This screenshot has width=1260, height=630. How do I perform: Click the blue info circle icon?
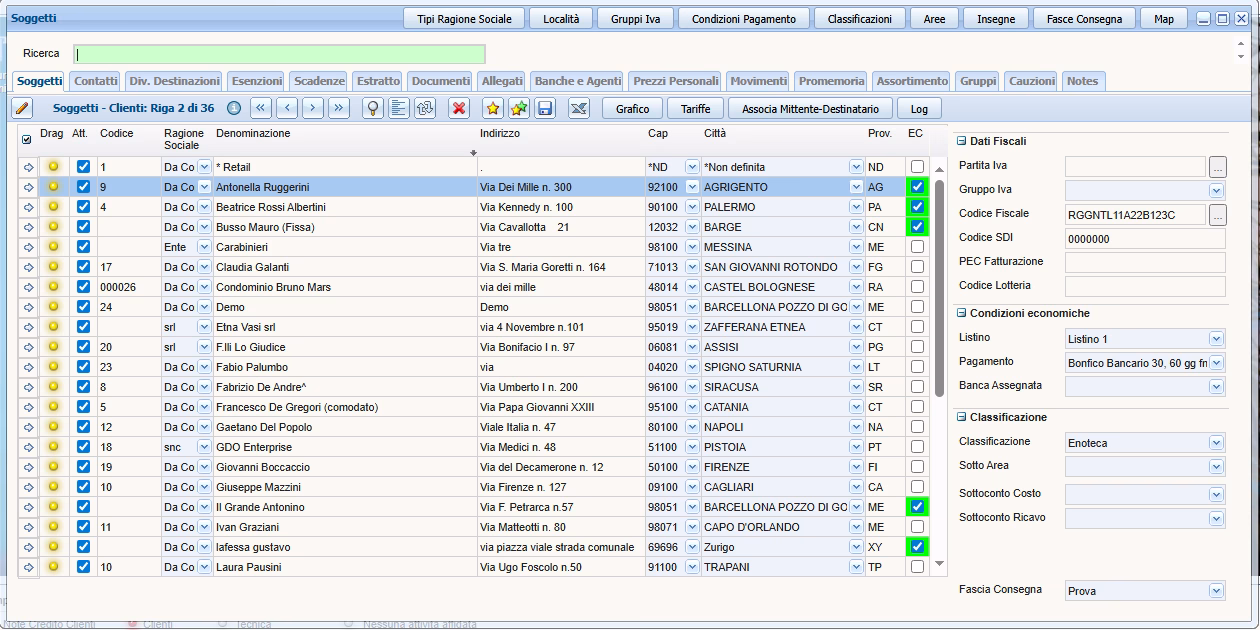click(234, 108)
